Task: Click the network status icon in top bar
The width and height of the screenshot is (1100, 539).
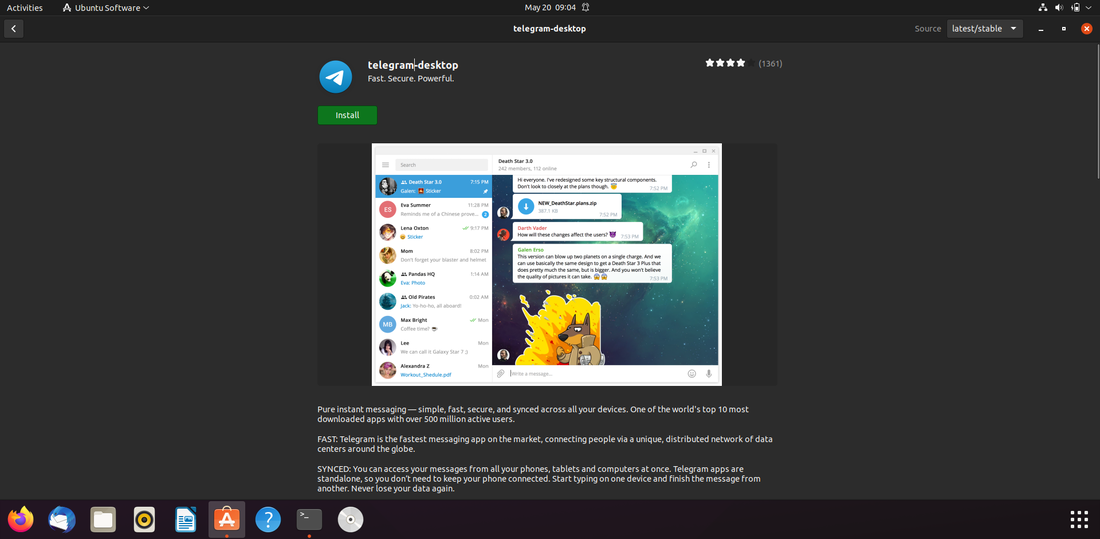Action: tap(1042, 8)
